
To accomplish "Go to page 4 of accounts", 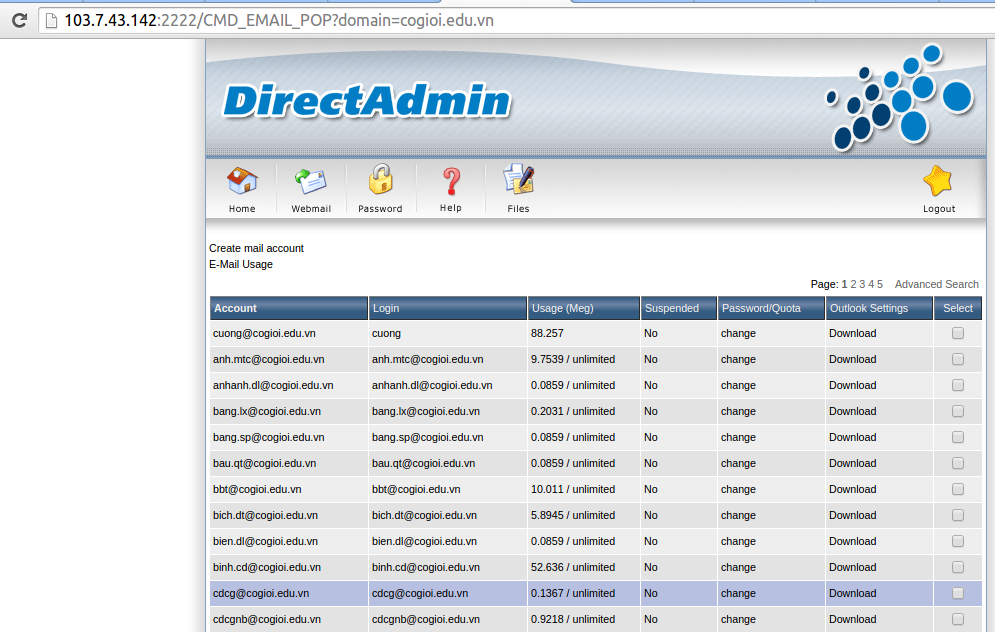I will [871, 284].
